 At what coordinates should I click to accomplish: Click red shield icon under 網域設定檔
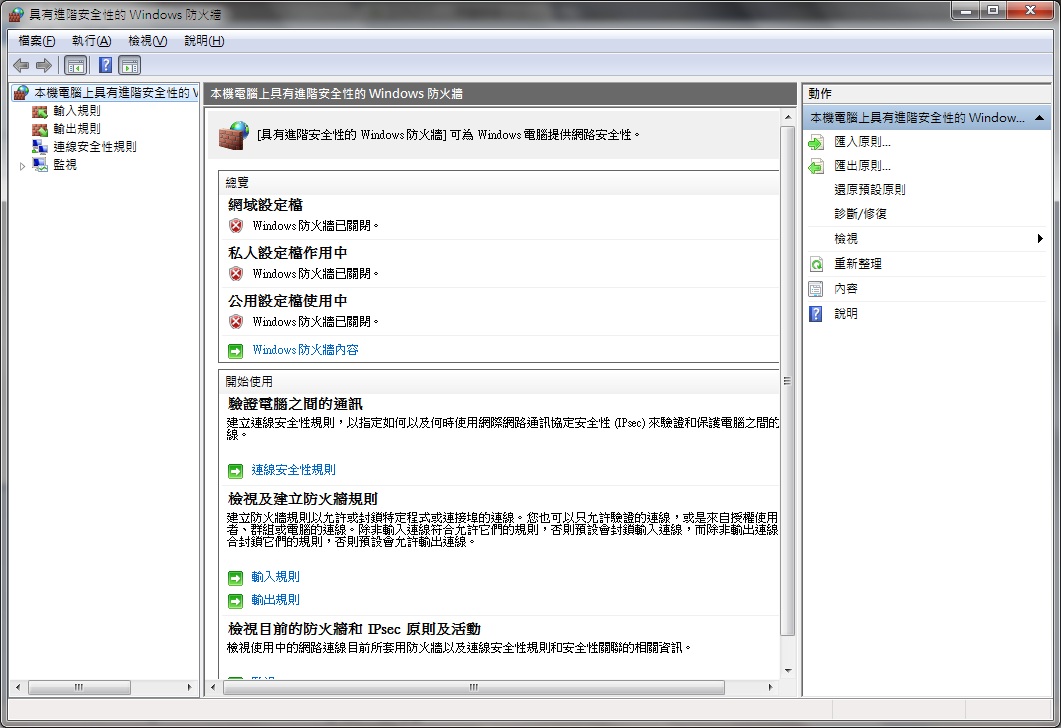click(x=235, y=225)
